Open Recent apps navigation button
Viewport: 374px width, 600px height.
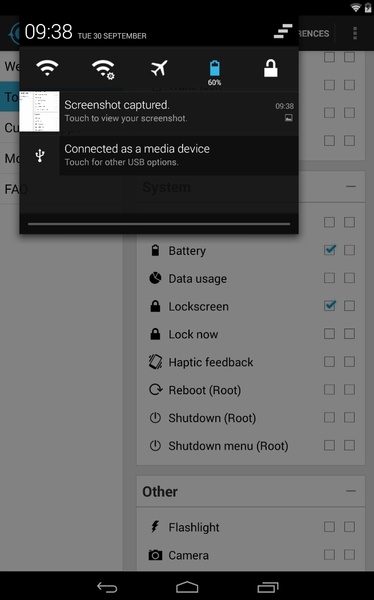coord(268,586)
